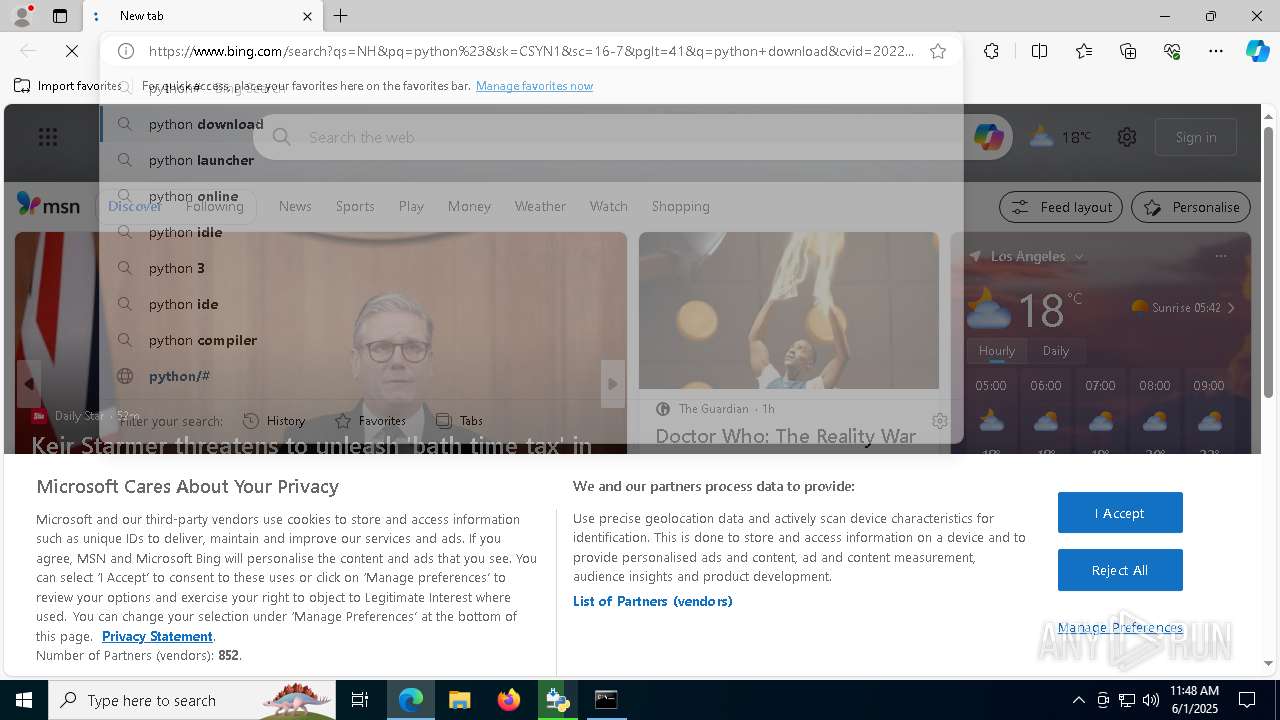Close the New tab tab

coord(307,16)
